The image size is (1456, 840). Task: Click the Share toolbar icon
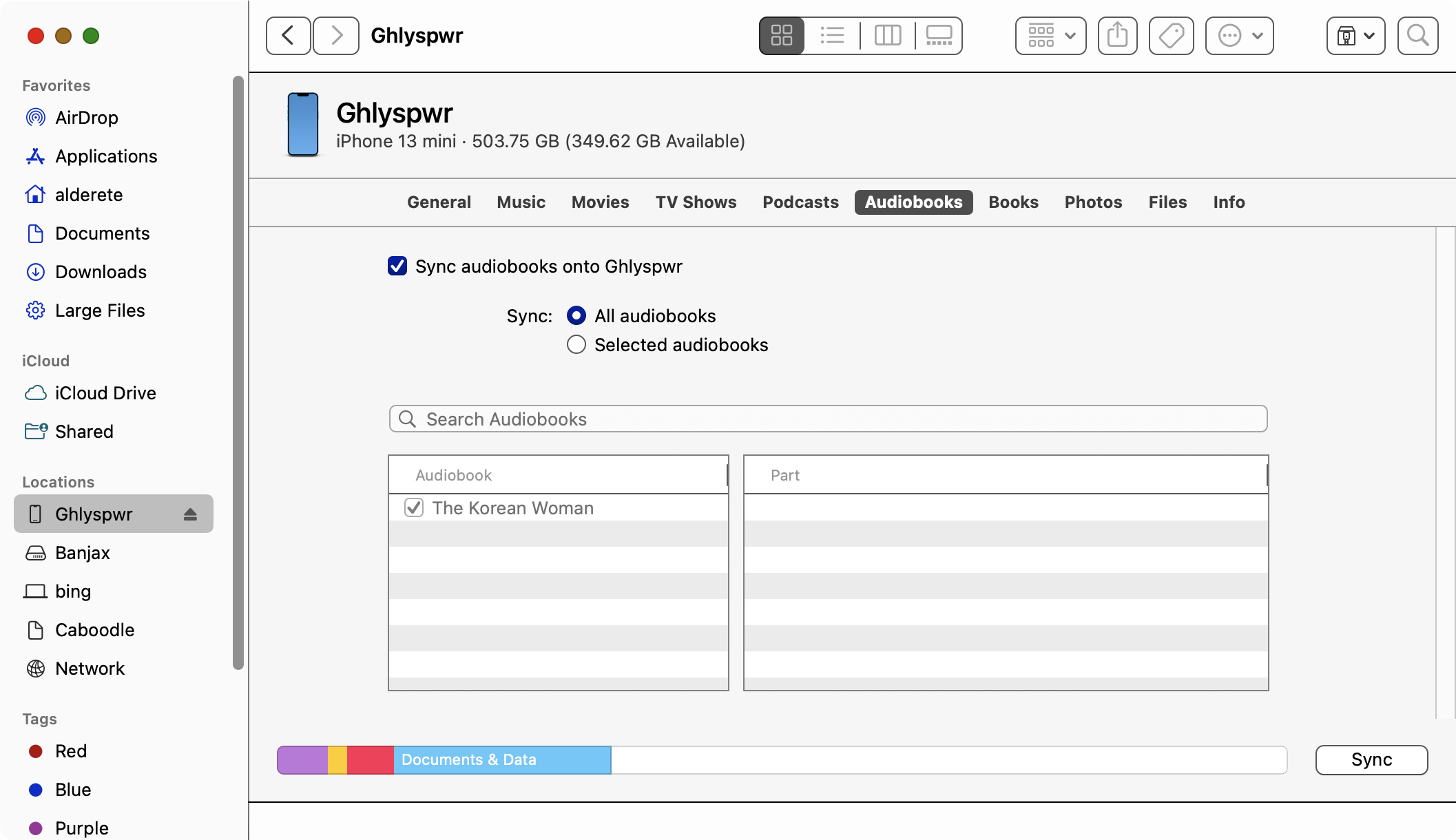click(1117, 35)
